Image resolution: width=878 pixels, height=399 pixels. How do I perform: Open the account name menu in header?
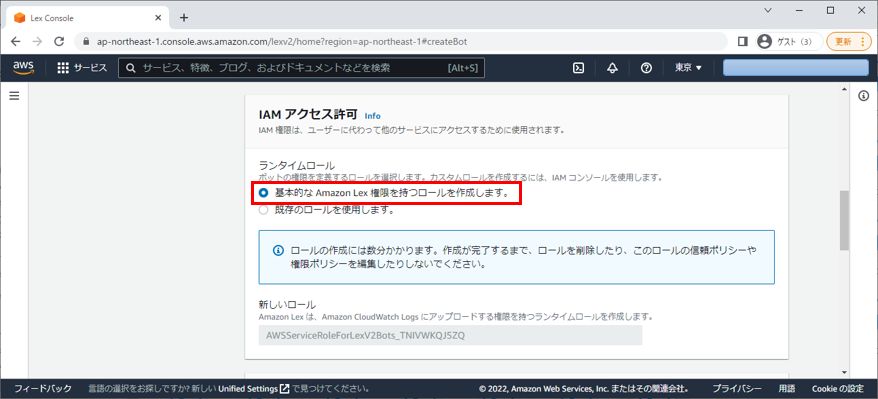[796, 68]
